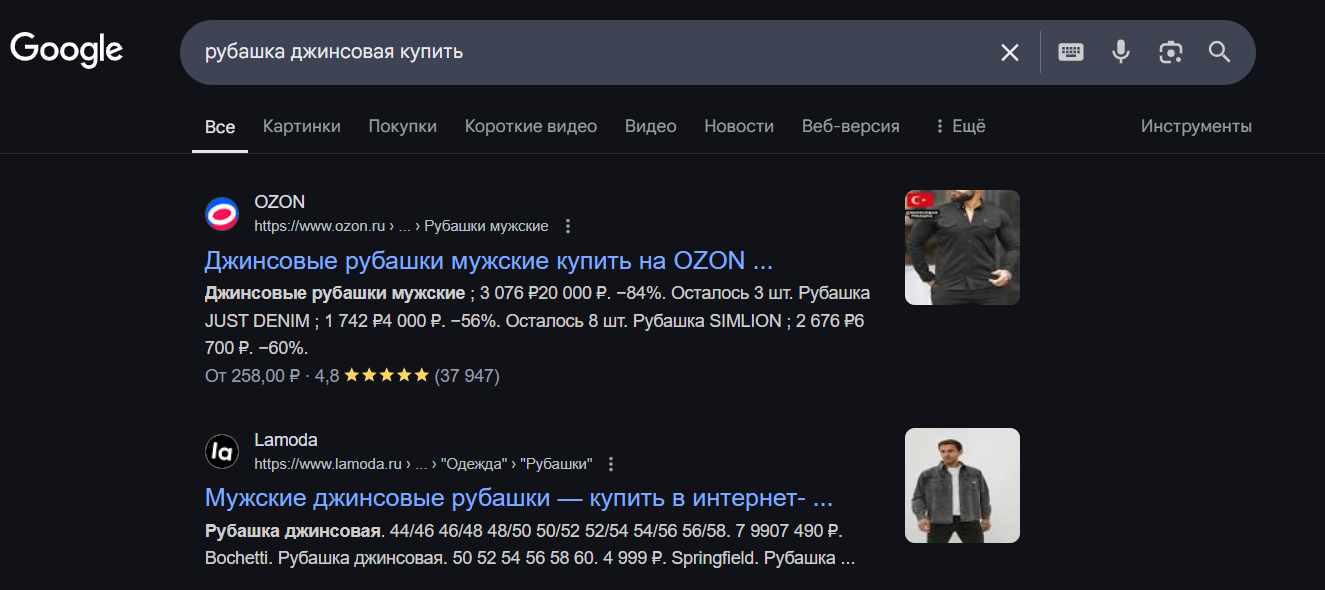Click the Google logo
1325x590 pixels.
66,49
